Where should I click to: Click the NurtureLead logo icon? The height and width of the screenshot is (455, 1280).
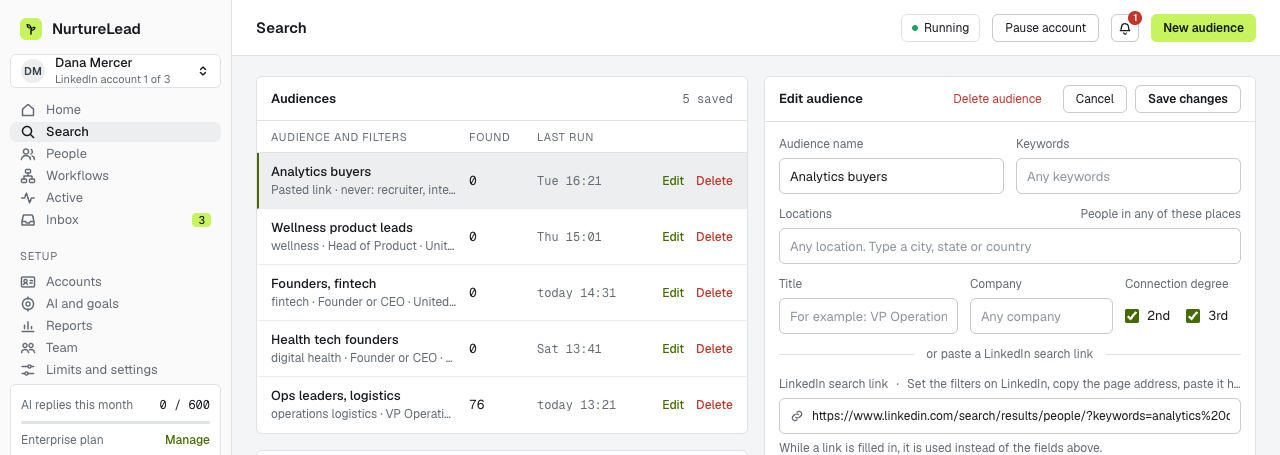click(31, 28)
